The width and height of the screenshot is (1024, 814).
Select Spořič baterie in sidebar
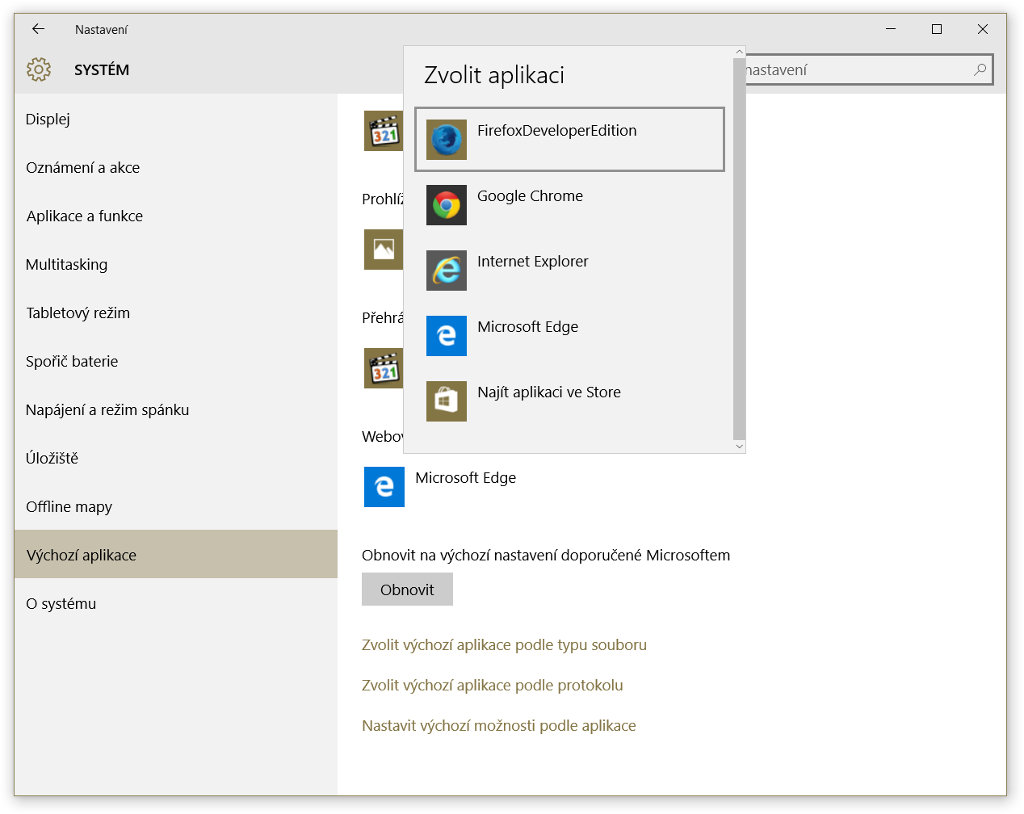[176, 361]
